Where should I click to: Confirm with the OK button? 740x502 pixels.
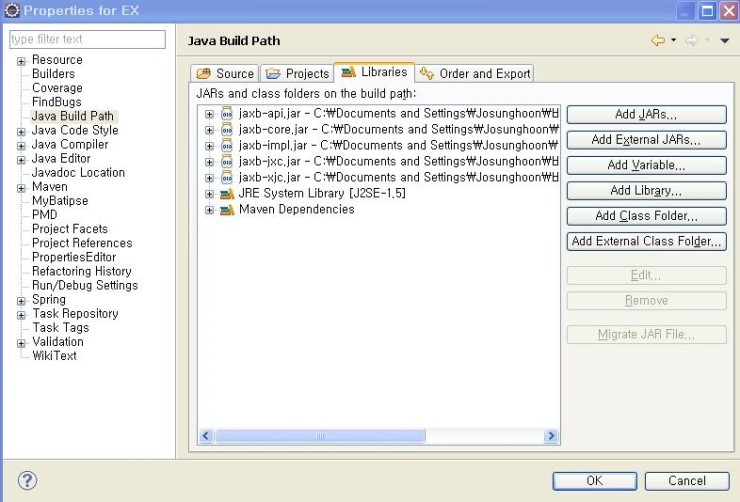pos(595,481)
